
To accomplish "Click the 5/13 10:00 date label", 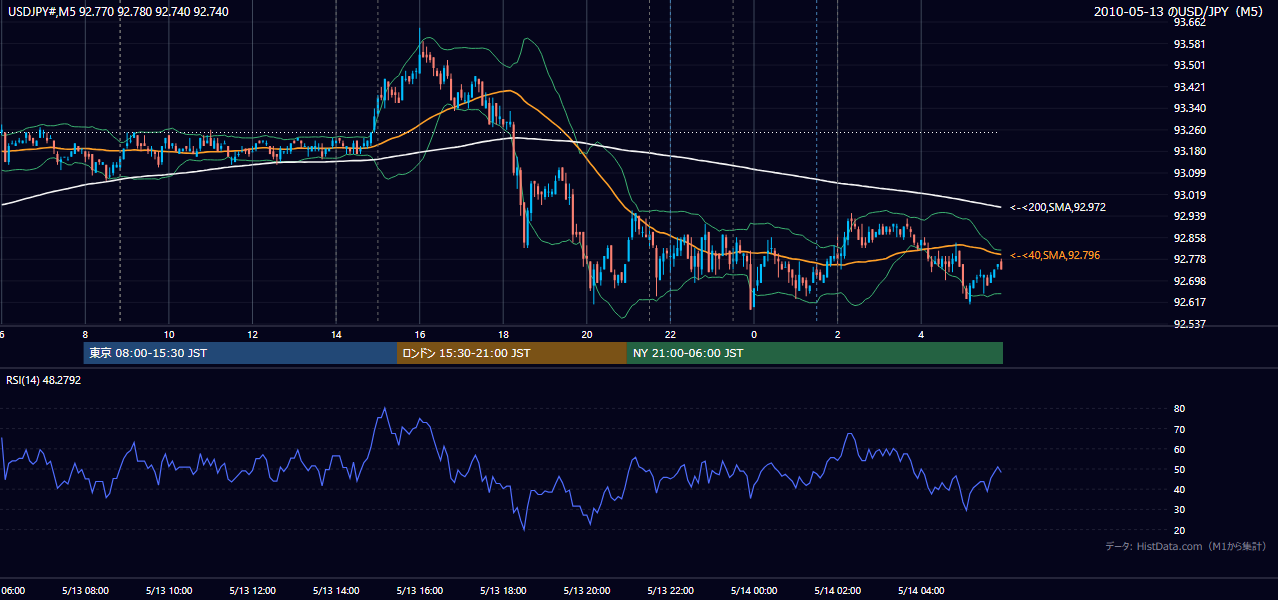I will (x=169, y=590).
